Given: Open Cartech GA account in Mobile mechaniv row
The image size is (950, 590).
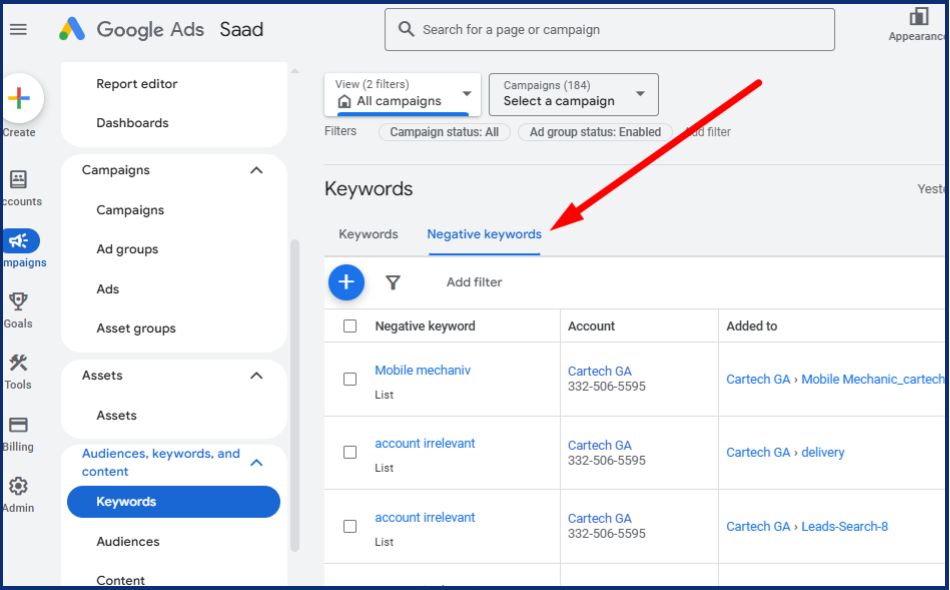Looking at the screenshot, I should pyautogui.click(x=599, y=371).
